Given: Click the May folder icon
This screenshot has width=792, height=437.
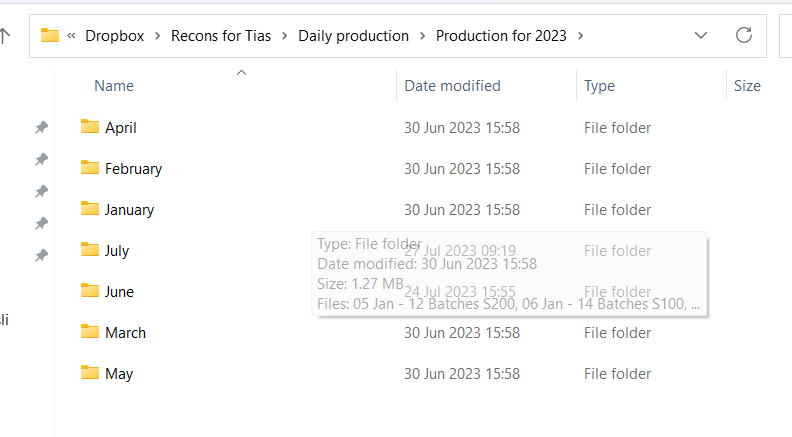Looking at the screenshot, I should tap(90, 373).
